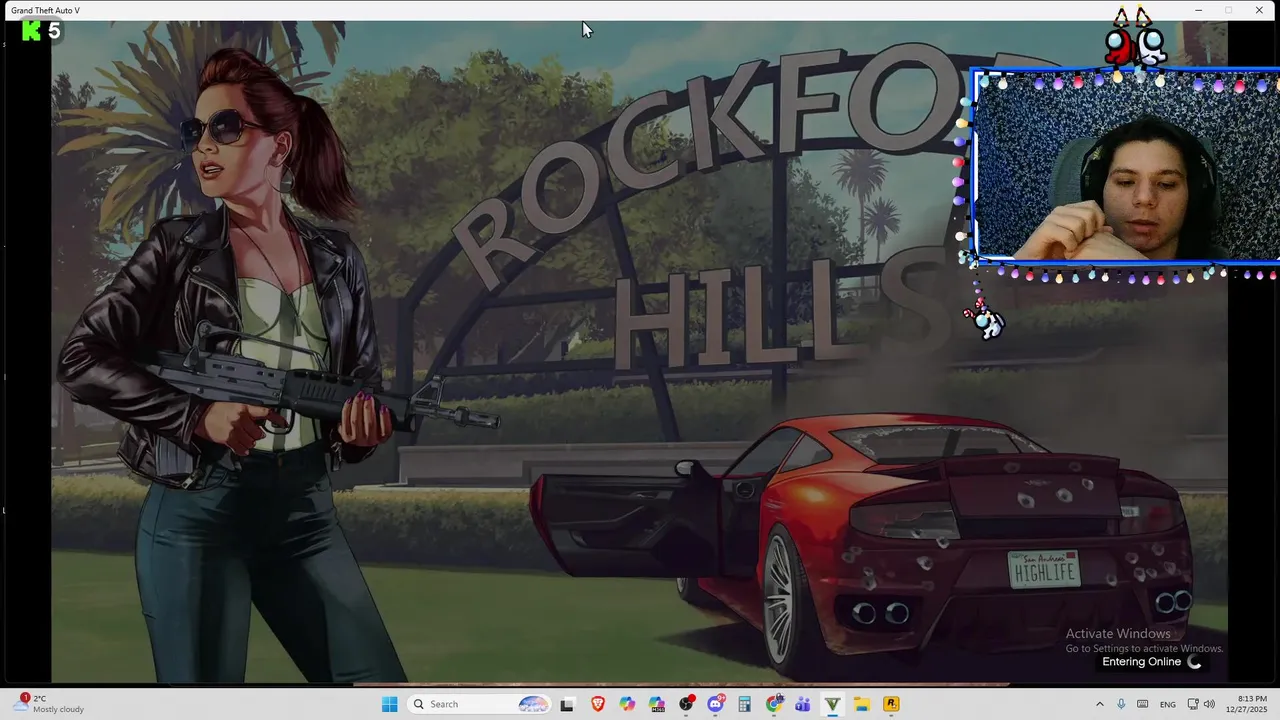Click the Entering Online status text
This screenshot has width=1280, height=720.
tap(1141, 662)
